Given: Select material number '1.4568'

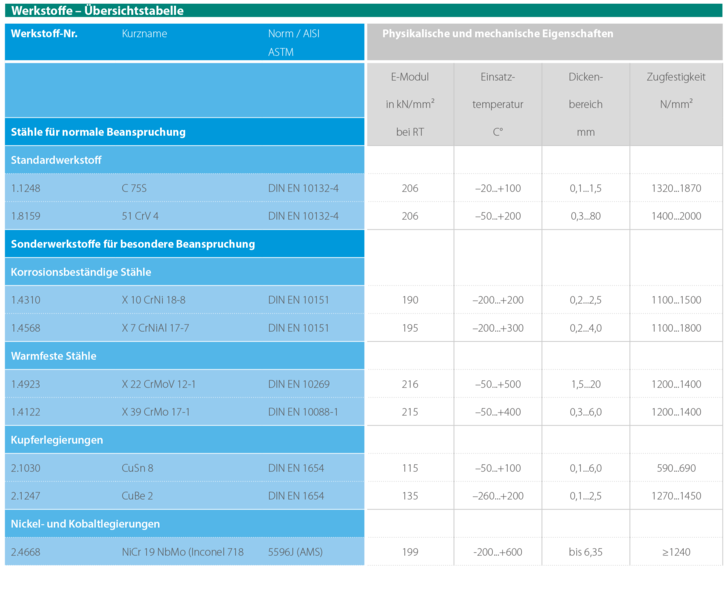Looking at the screenshot, I should coord(26,328).
